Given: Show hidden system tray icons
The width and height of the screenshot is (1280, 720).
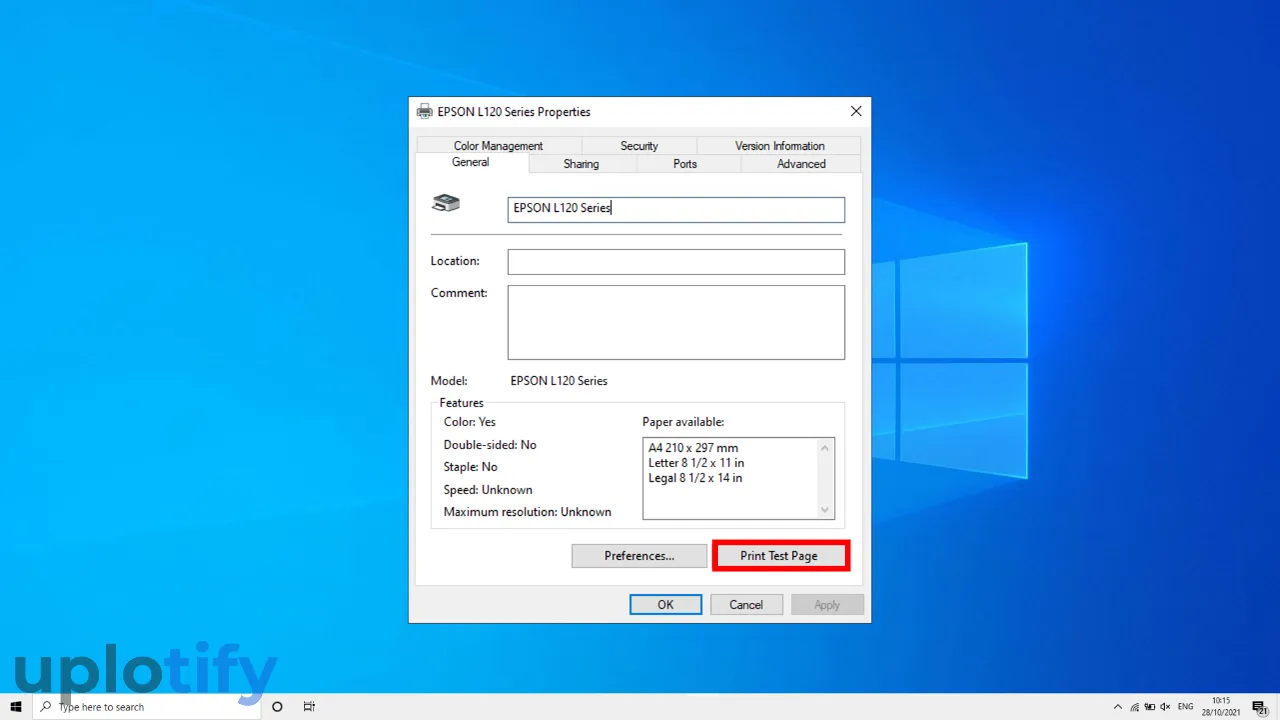Looking at the screenshot, I should coord(1117,706).
